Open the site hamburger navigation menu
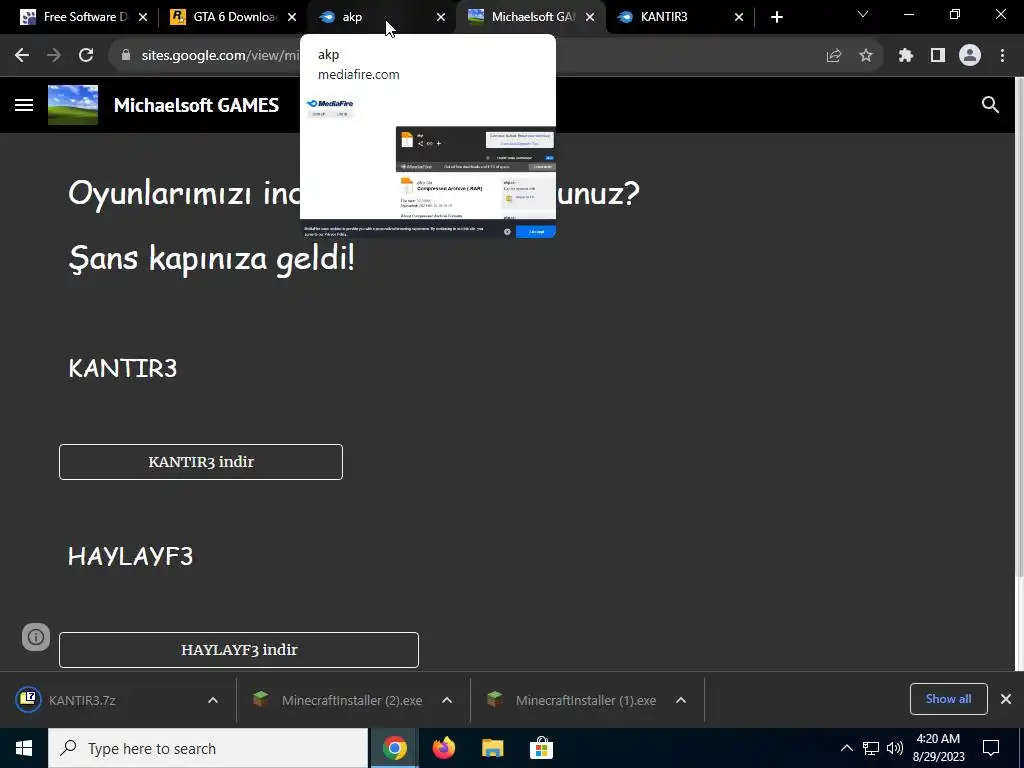Image resolution: width=1024 pixels, height=768 pixels. tap(24, 105)
